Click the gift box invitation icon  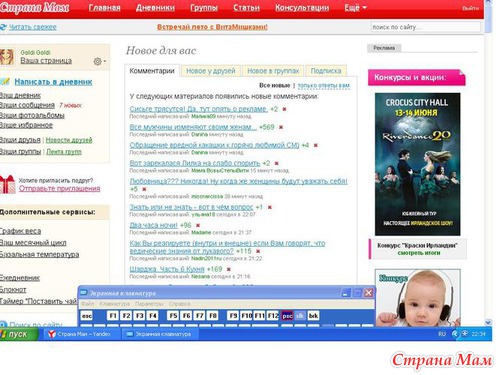coord(7,184)
